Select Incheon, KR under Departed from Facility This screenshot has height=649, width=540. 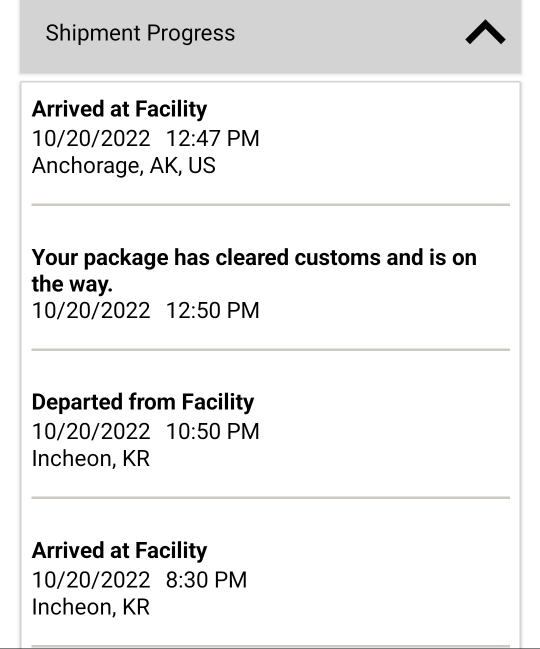coord(91,459)
